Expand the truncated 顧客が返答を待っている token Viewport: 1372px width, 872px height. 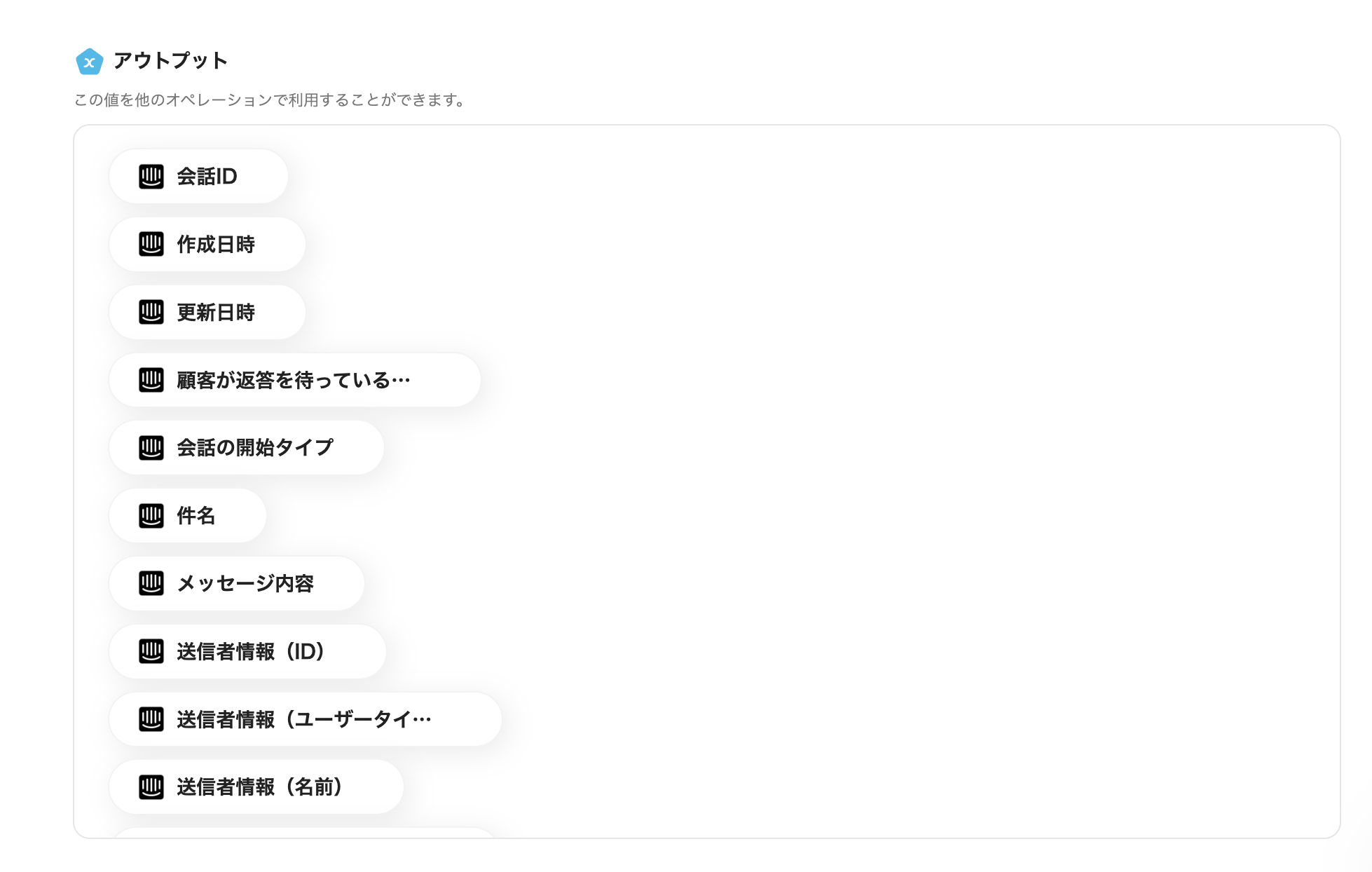(294, 380)
